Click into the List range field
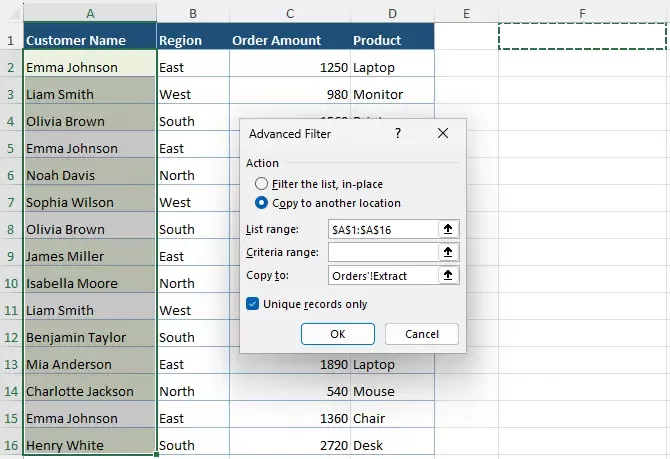Screen dimensions: 670x459 pos(383,230)
